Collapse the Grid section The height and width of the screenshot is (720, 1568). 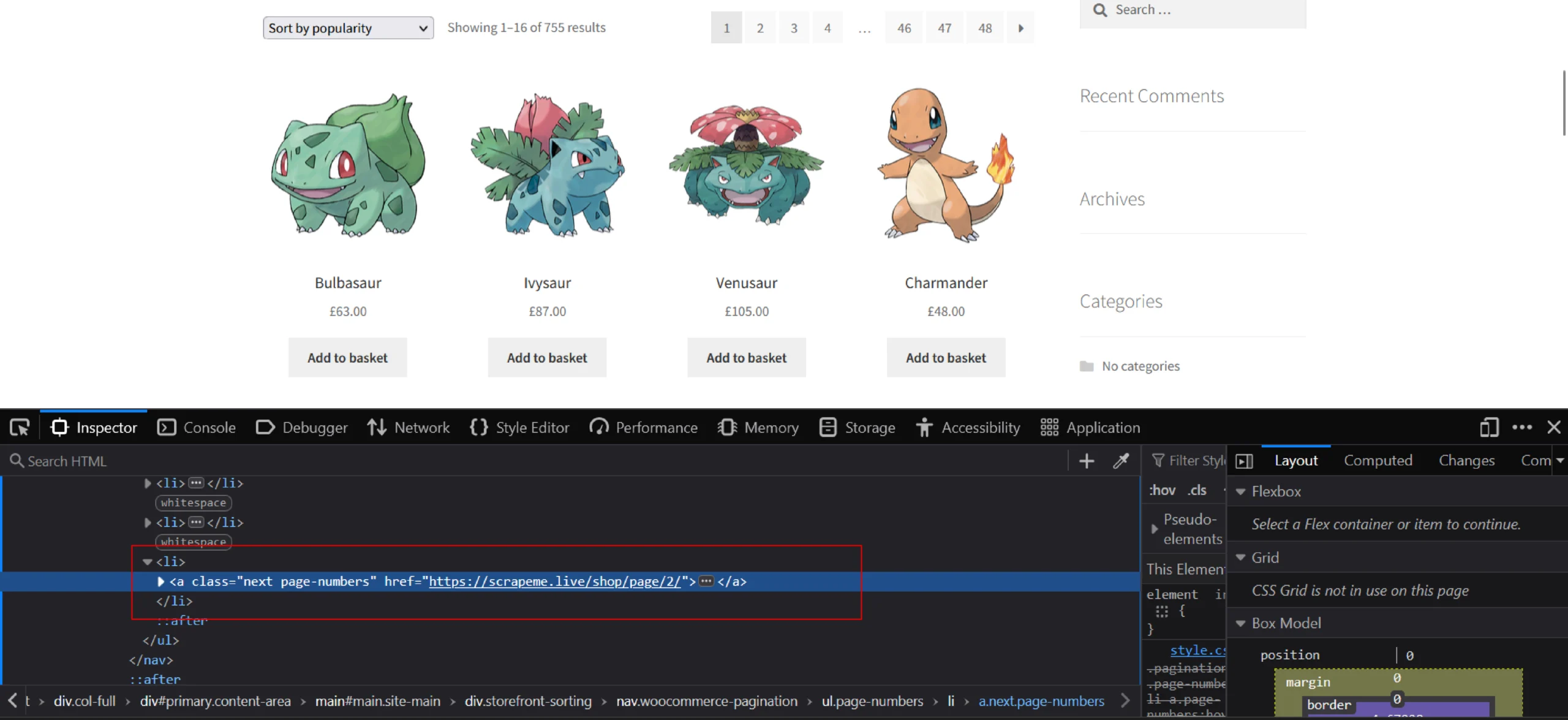[1241, 558]
